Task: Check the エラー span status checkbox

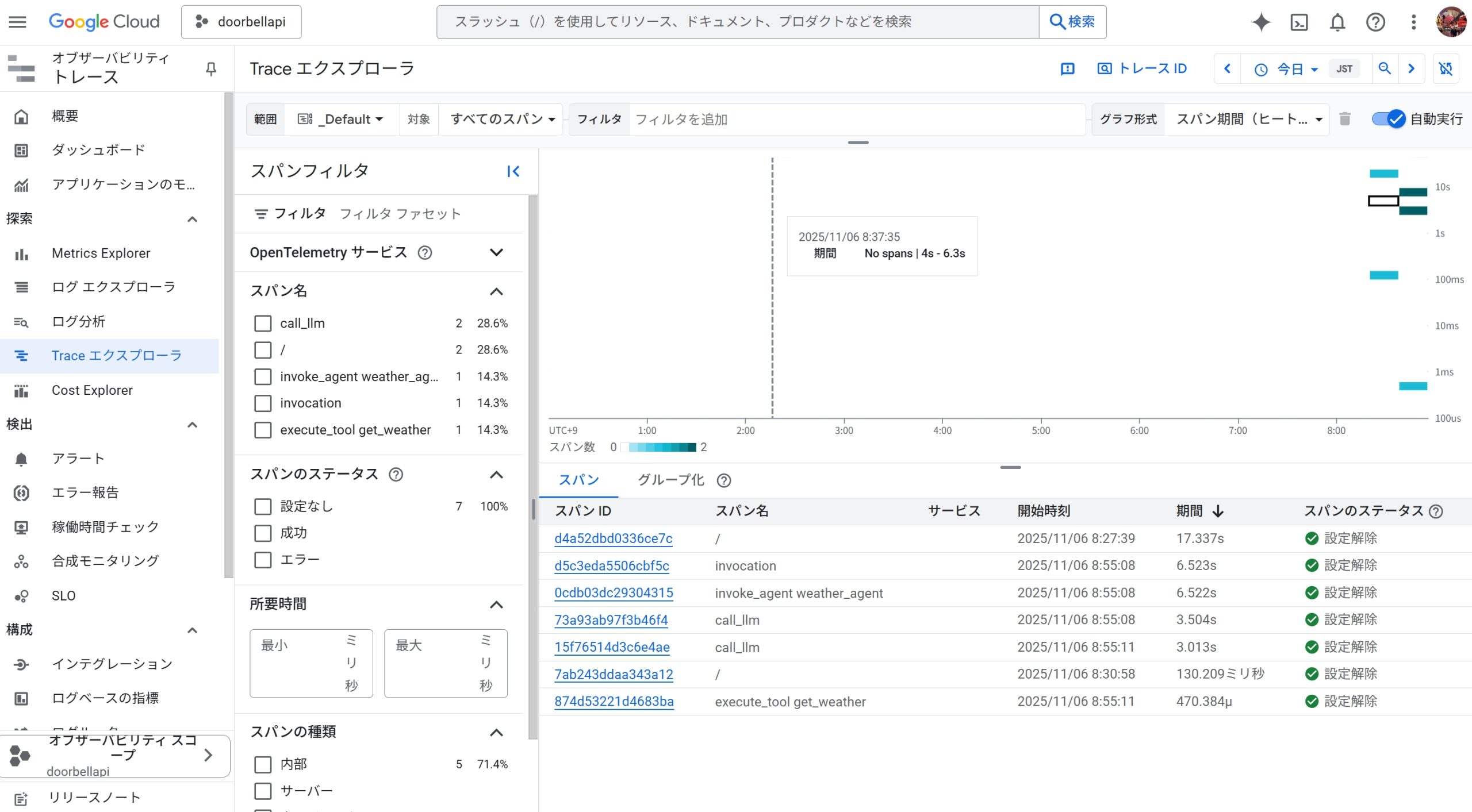Action: [263, 560]
